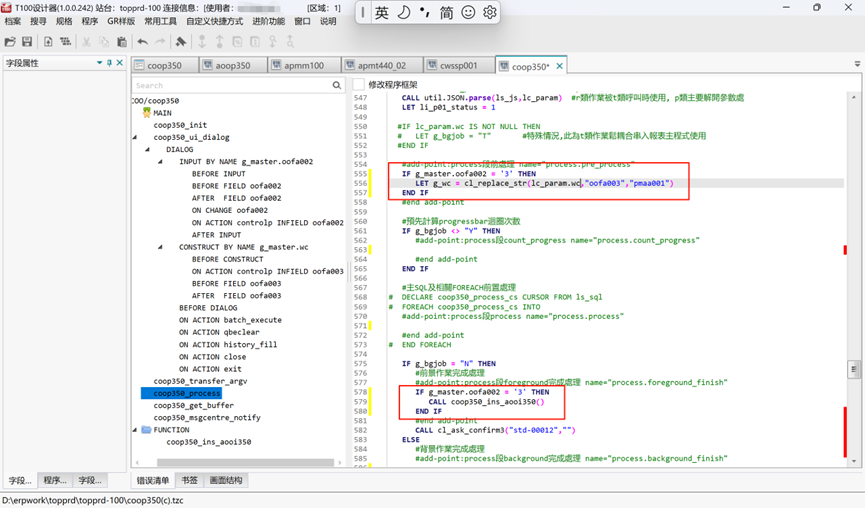Click the pushpin toolbar icon
The height and width of the screenshot is (508, 865).
coord(180,41)
